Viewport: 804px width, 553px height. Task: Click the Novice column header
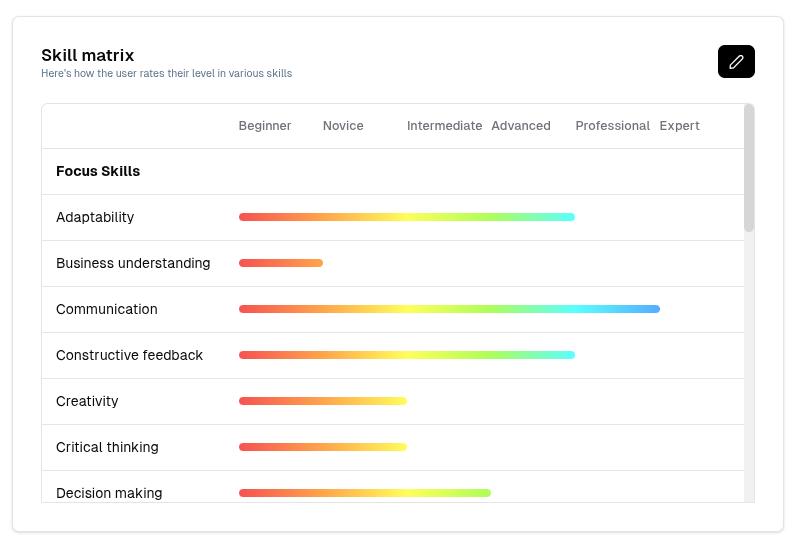click(x=343, y=126)
